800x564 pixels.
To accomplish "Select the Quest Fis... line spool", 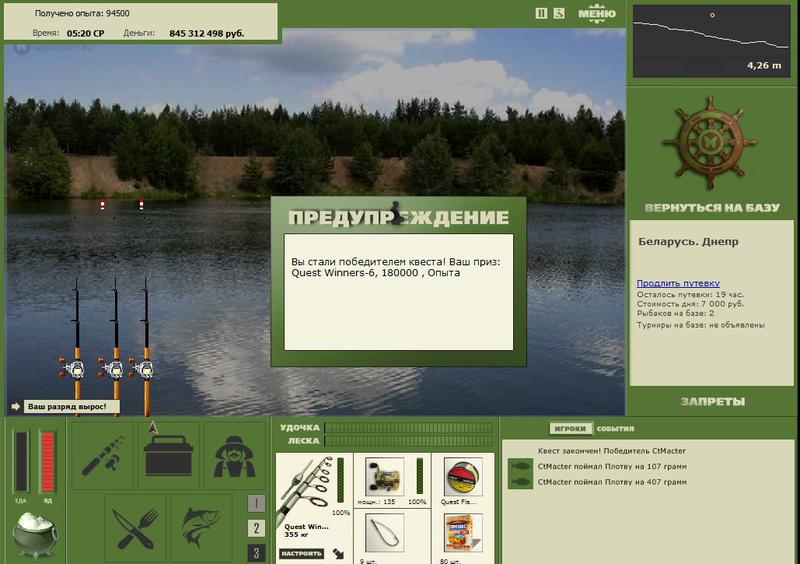I will click(463, 477).
